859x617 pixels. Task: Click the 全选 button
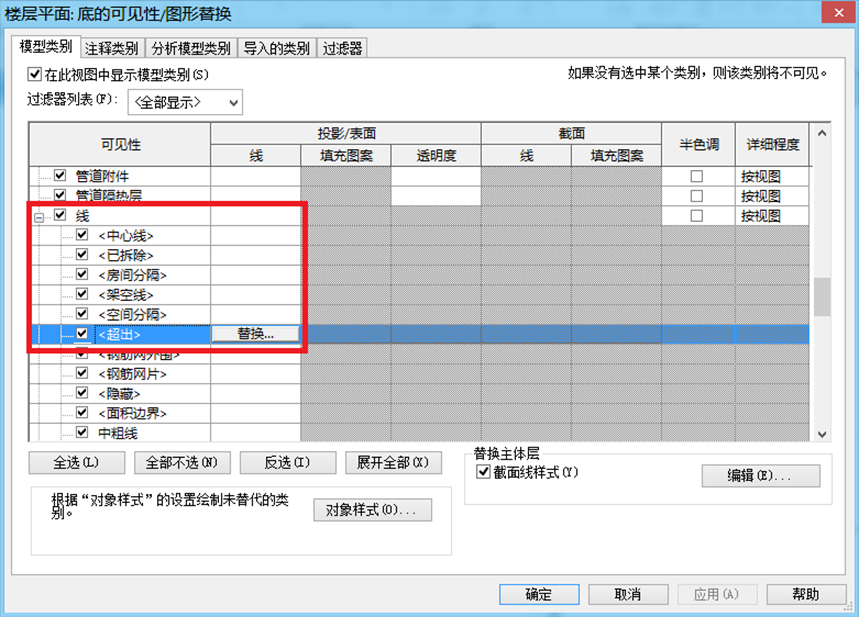pos(77,463)
